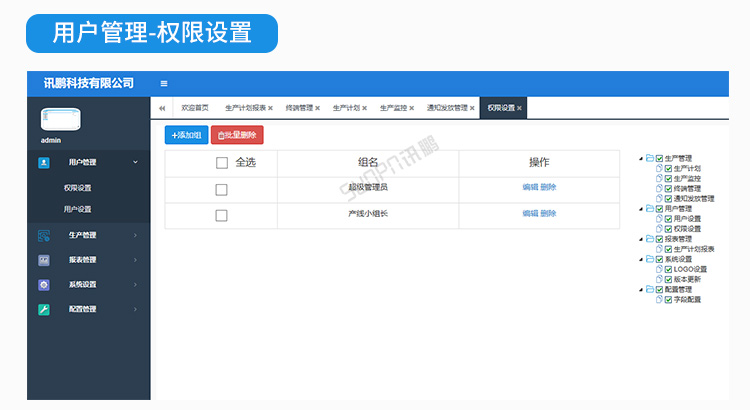Screen dimensions: 750x410
Task: Click the file icon beside 生产监控 tree node
Action: coord(659,178)
